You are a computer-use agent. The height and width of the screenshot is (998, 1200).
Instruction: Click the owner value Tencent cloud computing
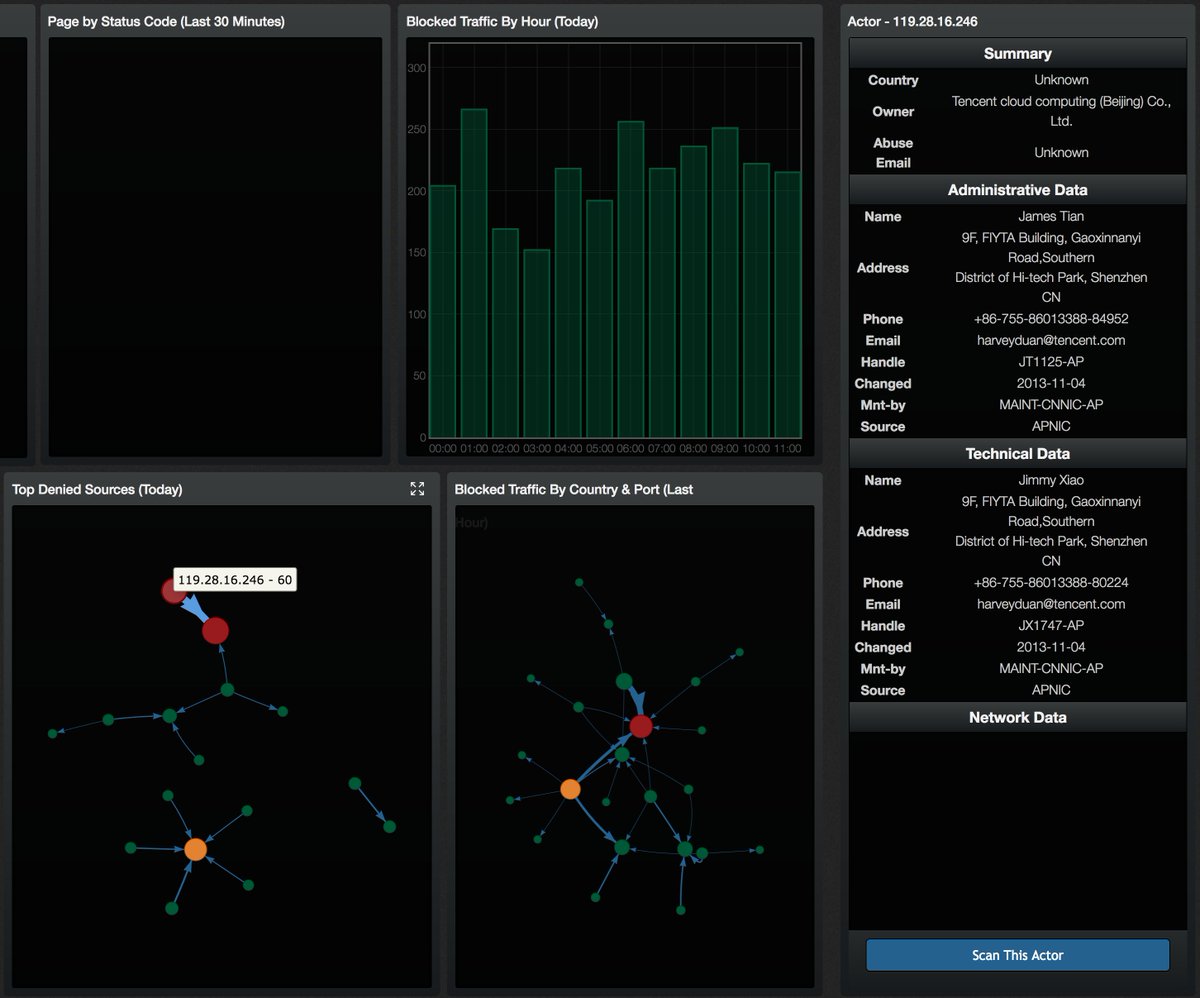tap(1061, 111)
